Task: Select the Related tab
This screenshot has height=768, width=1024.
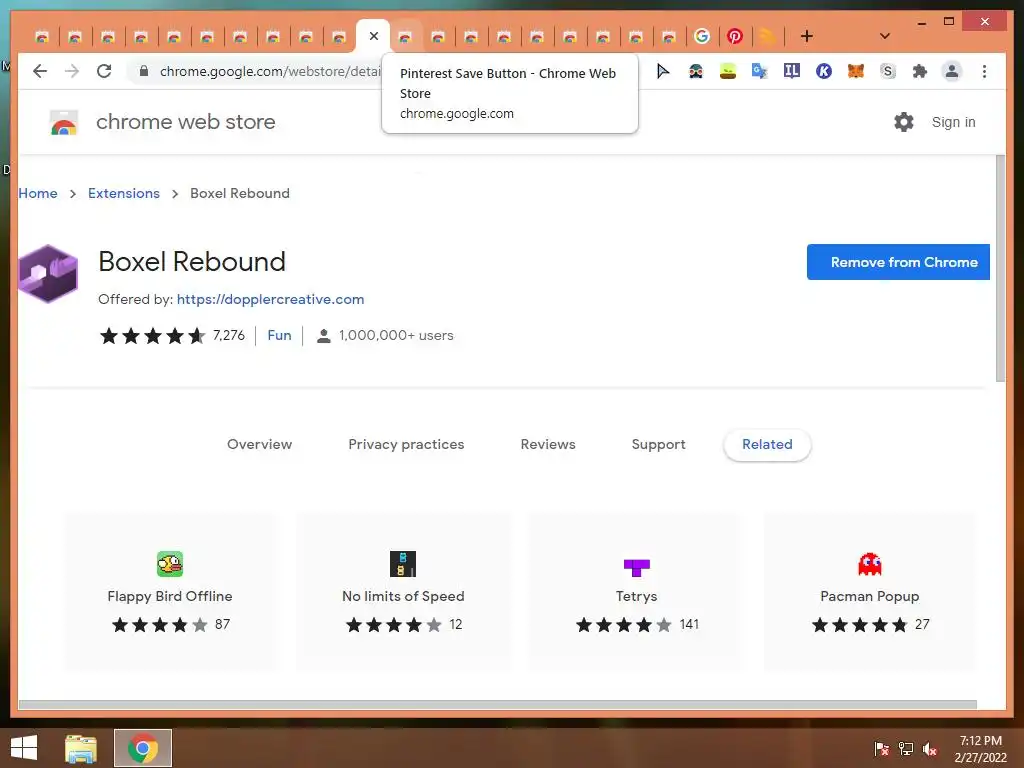Action: (767, 444)
